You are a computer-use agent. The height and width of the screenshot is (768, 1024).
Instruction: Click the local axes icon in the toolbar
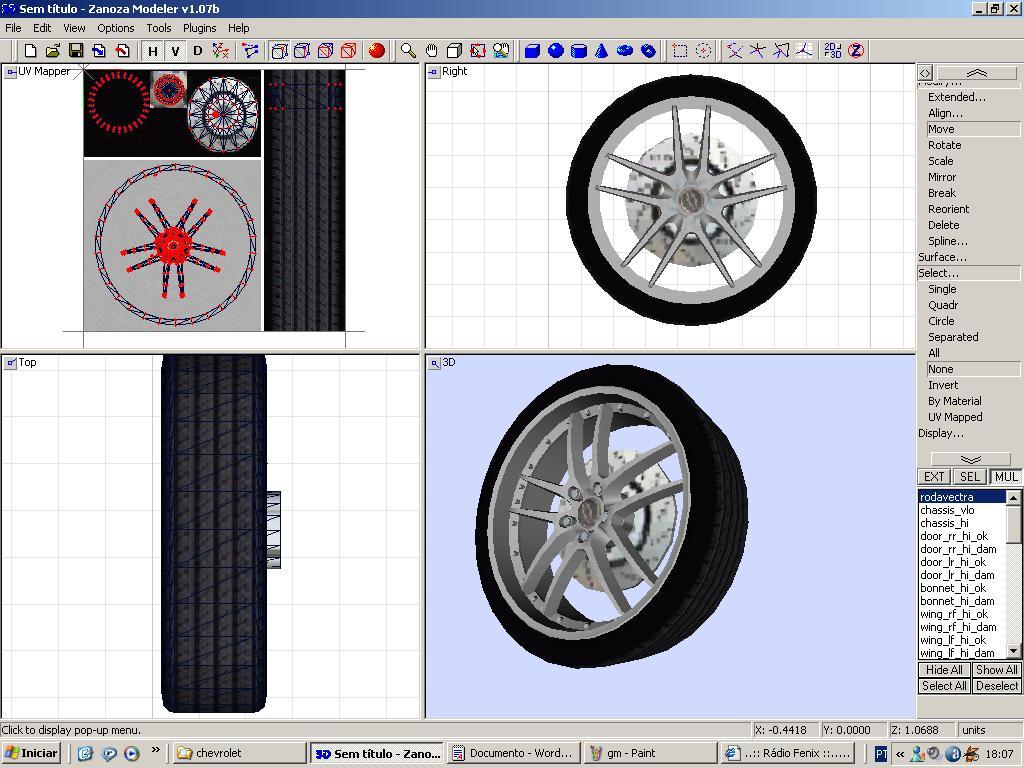221,51
